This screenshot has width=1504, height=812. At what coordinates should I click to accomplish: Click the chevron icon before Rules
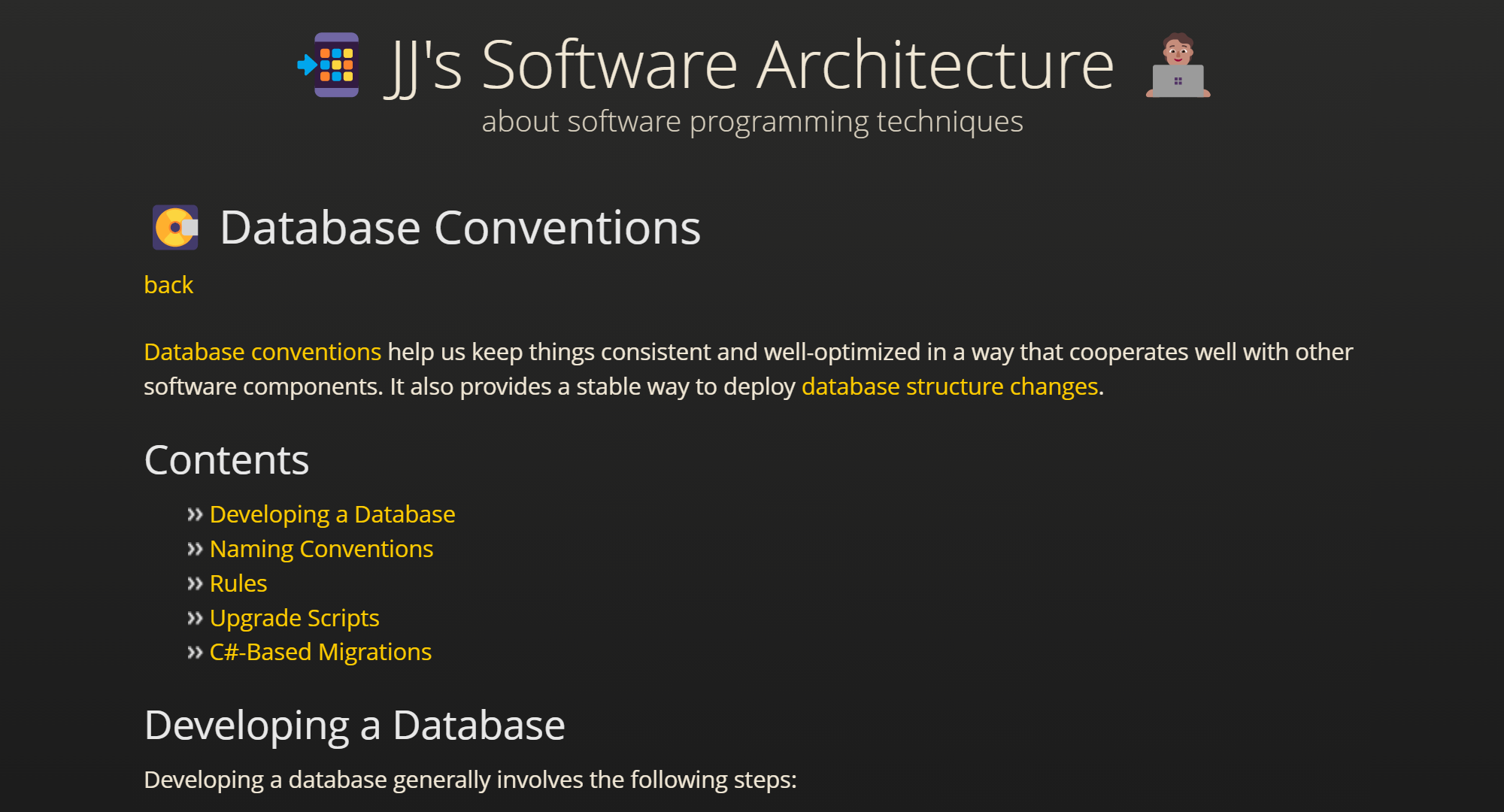point(195,583)
